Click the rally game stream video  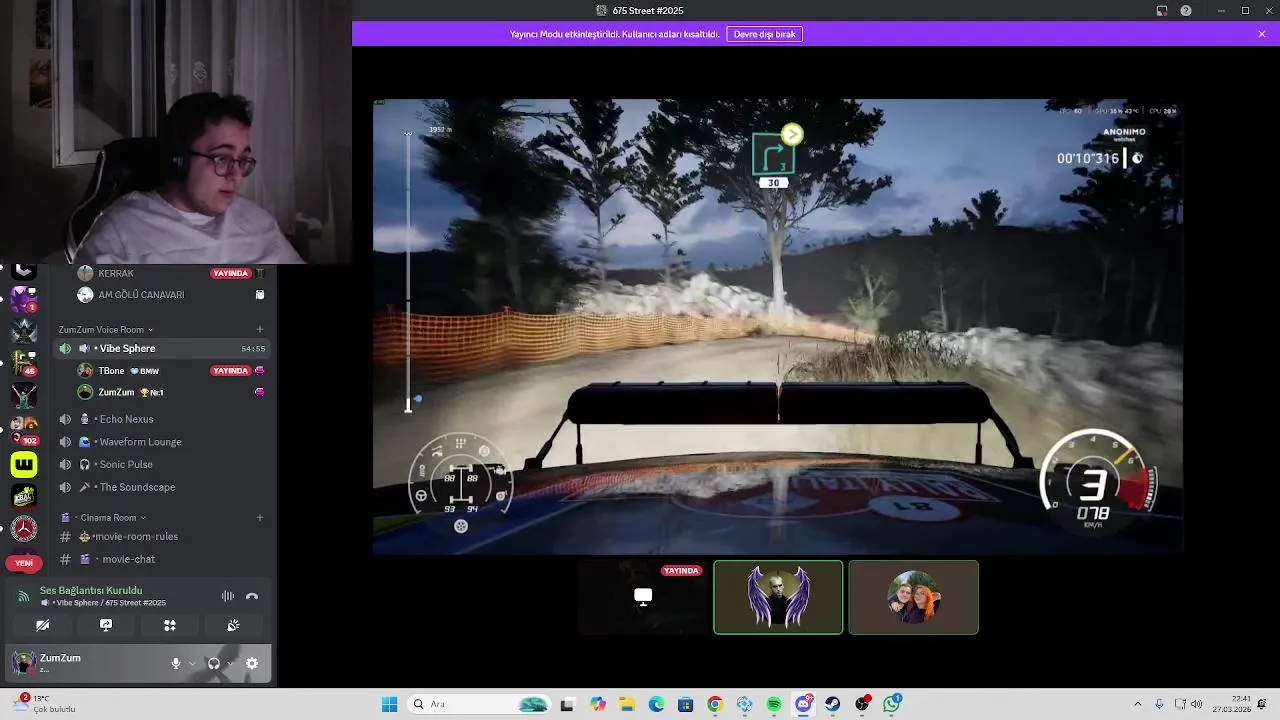[778, 326]
